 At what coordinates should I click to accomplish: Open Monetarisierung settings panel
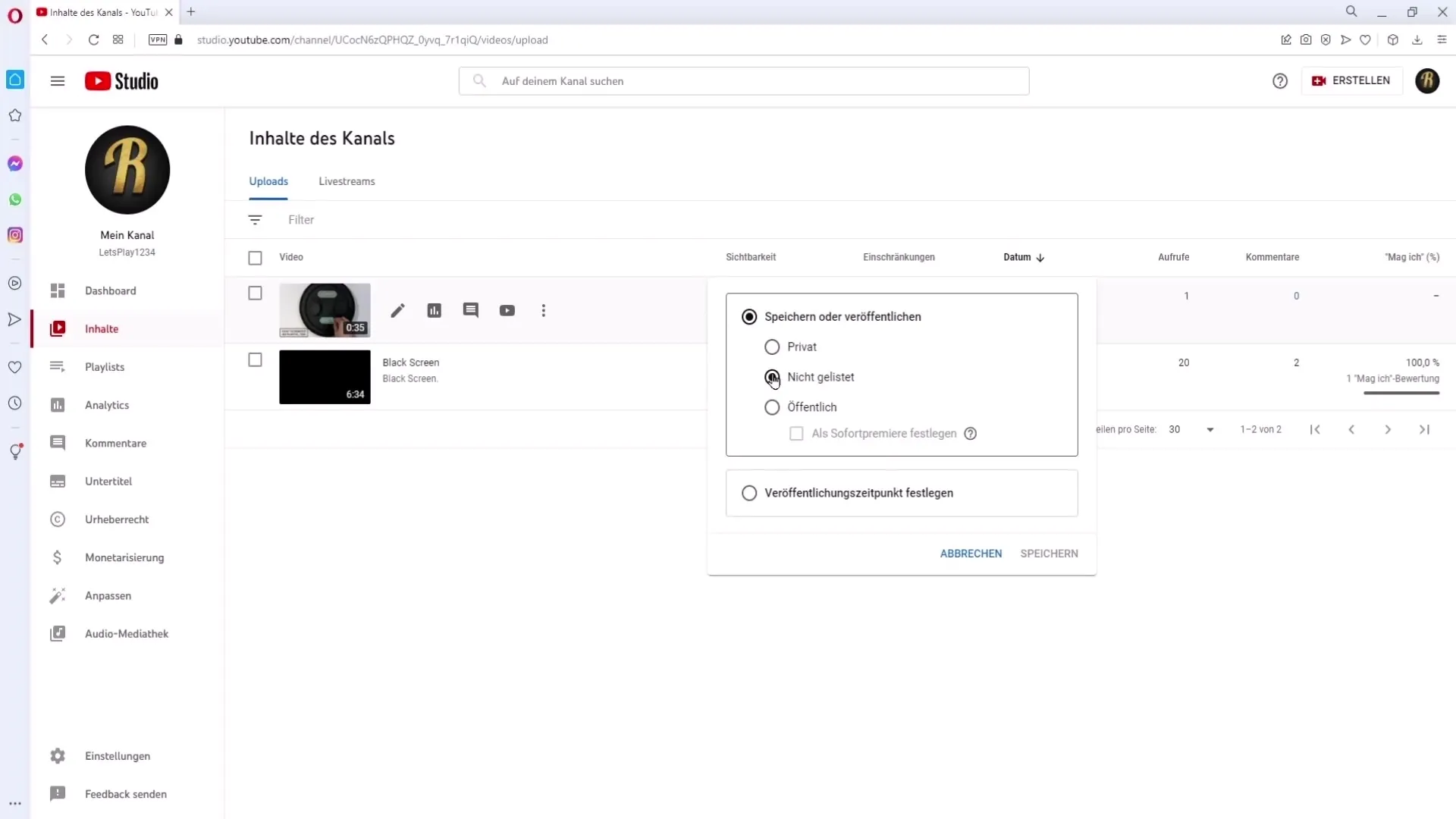pos(125,557)
